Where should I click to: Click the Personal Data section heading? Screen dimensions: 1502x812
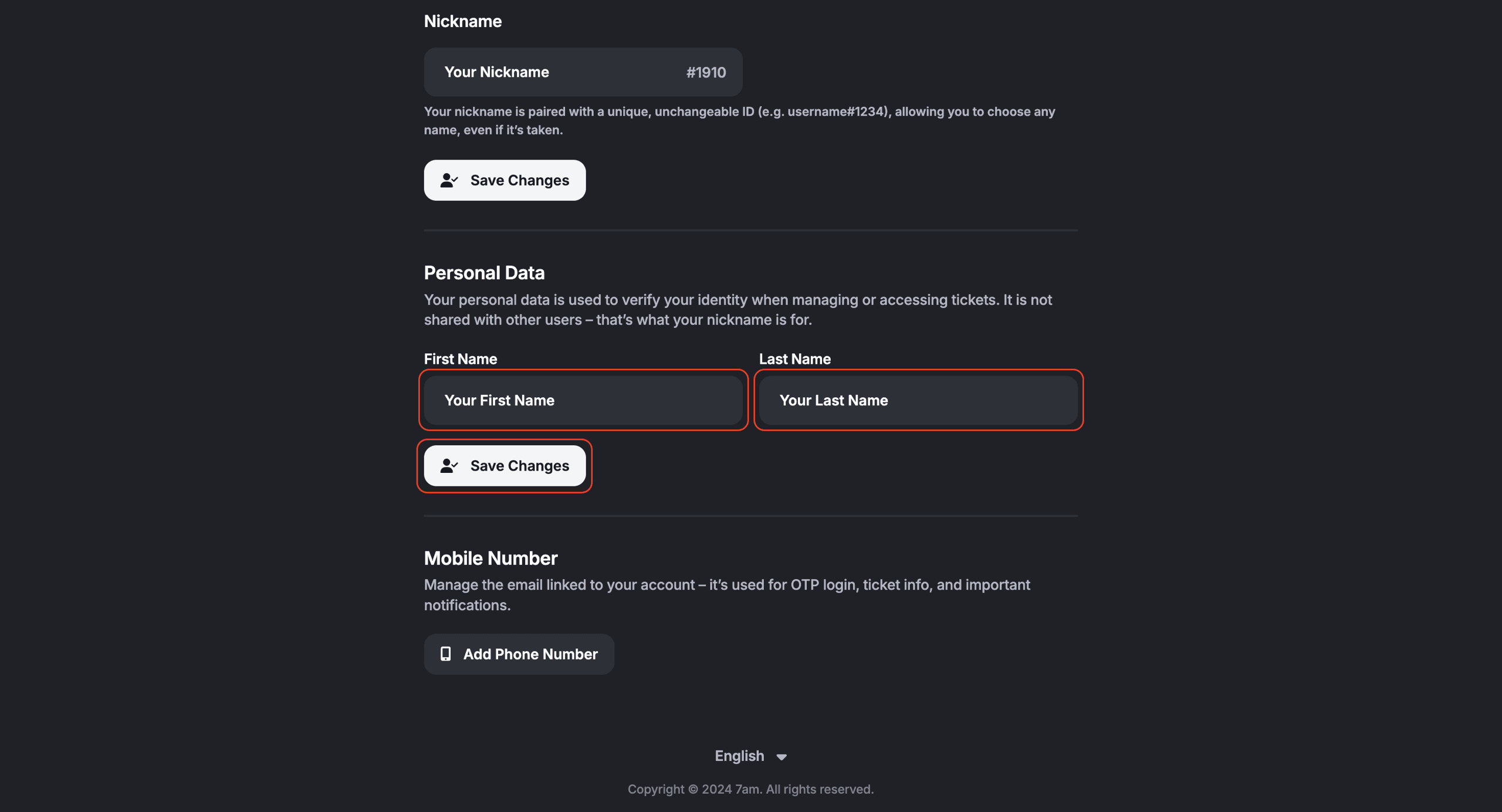[x=484, y=273]
